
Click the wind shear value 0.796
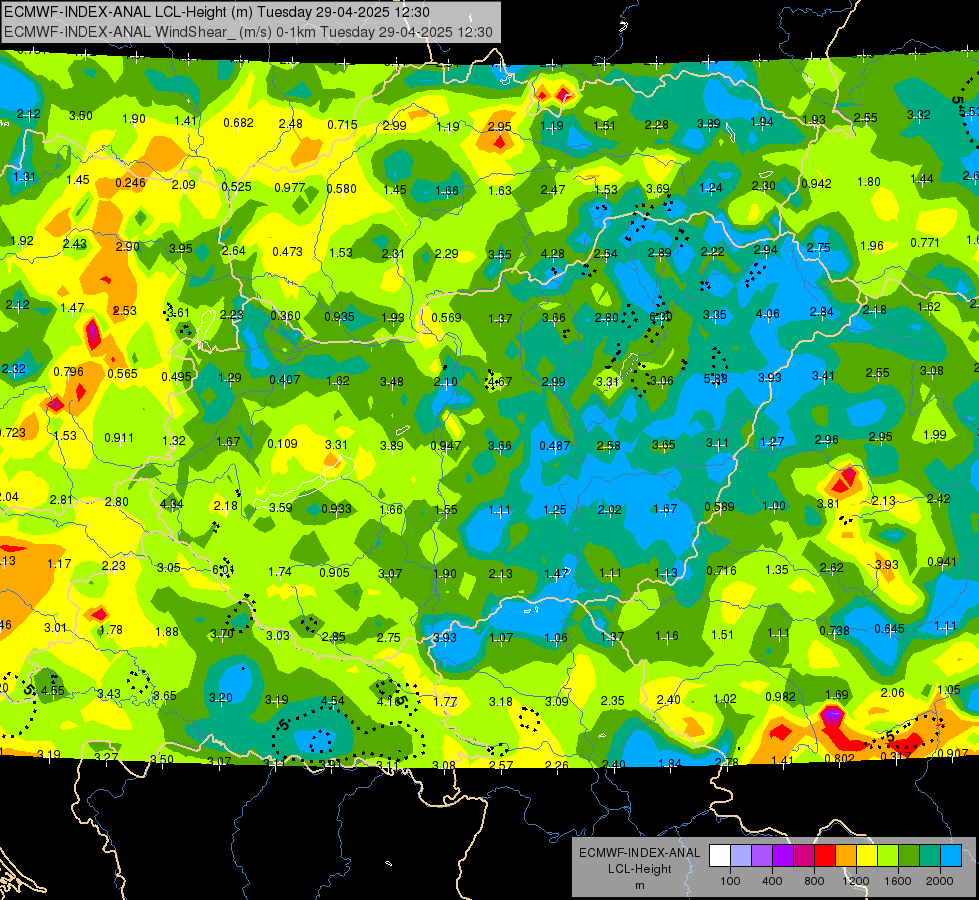tap(68, 372)
